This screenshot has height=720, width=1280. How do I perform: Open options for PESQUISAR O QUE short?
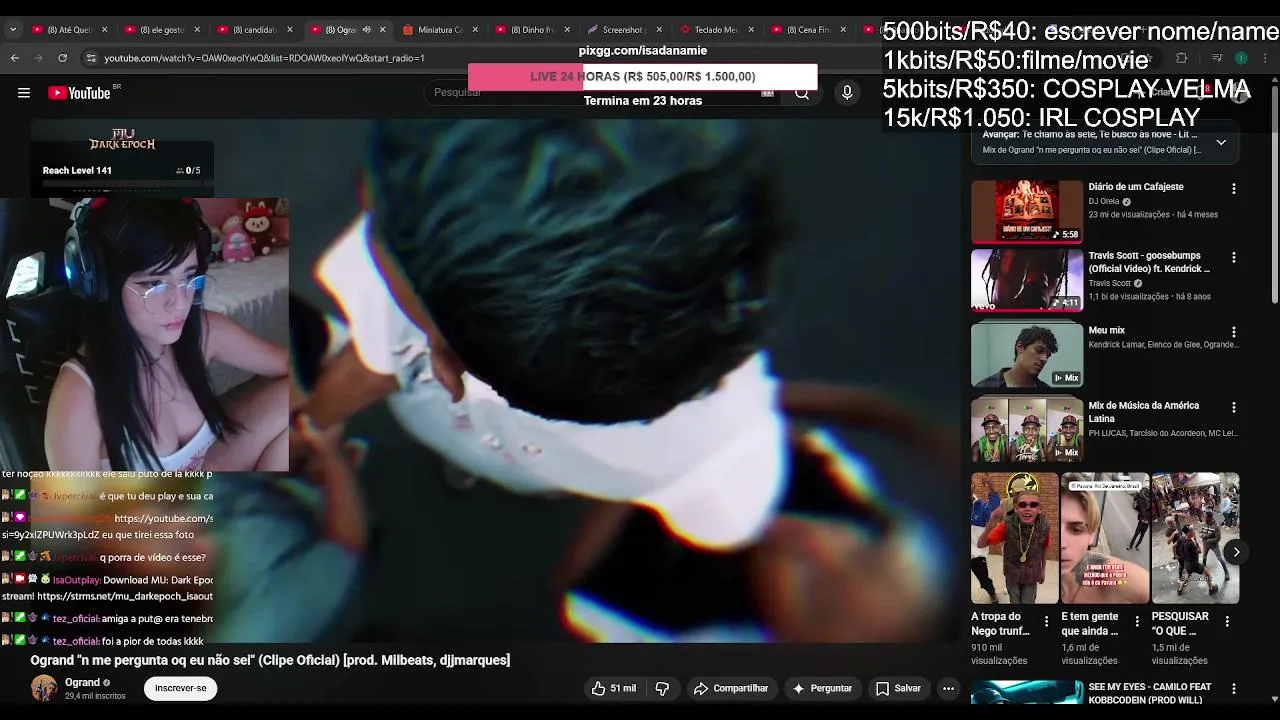coord(1227,621)
